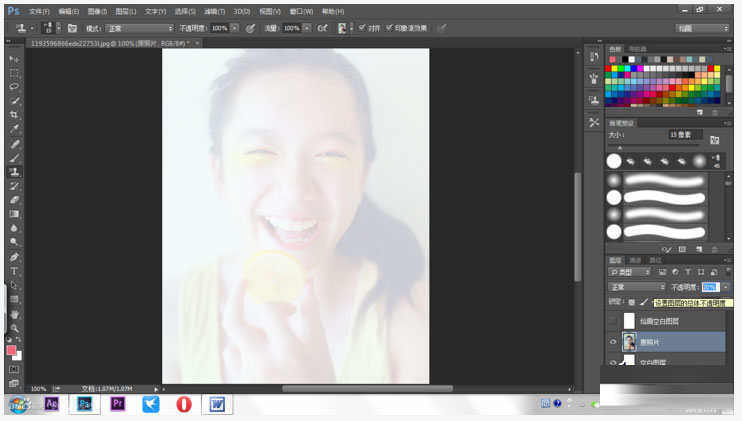742x421 pixels.
Task: Select the Clone Stamp tool in toolbox
Action: 14,172
